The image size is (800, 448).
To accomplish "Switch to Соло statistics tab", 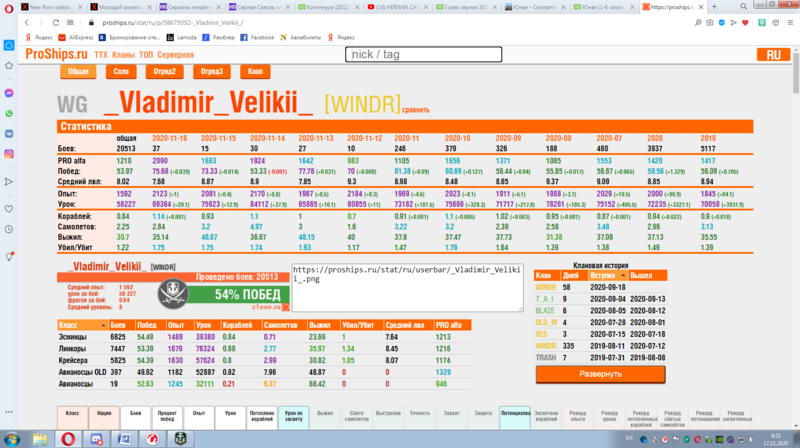I will click(121, 71).
